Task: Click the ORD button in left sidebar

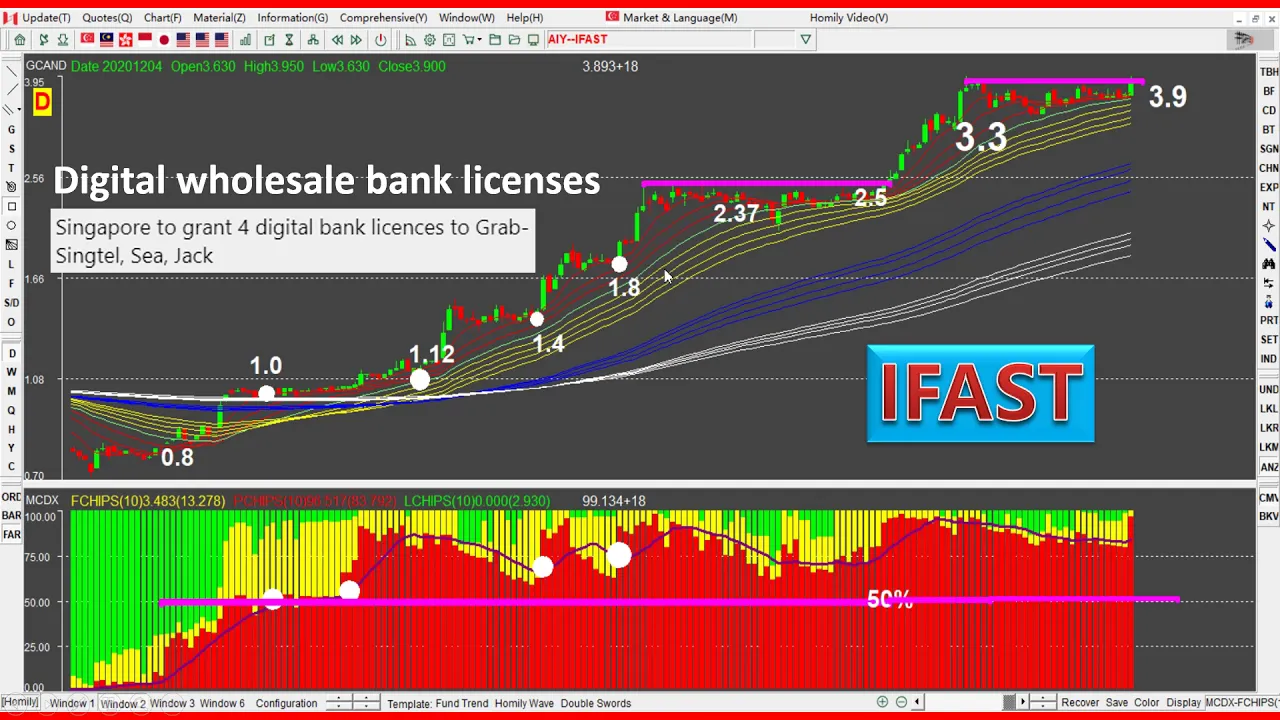Action: (x=11, y=497)
